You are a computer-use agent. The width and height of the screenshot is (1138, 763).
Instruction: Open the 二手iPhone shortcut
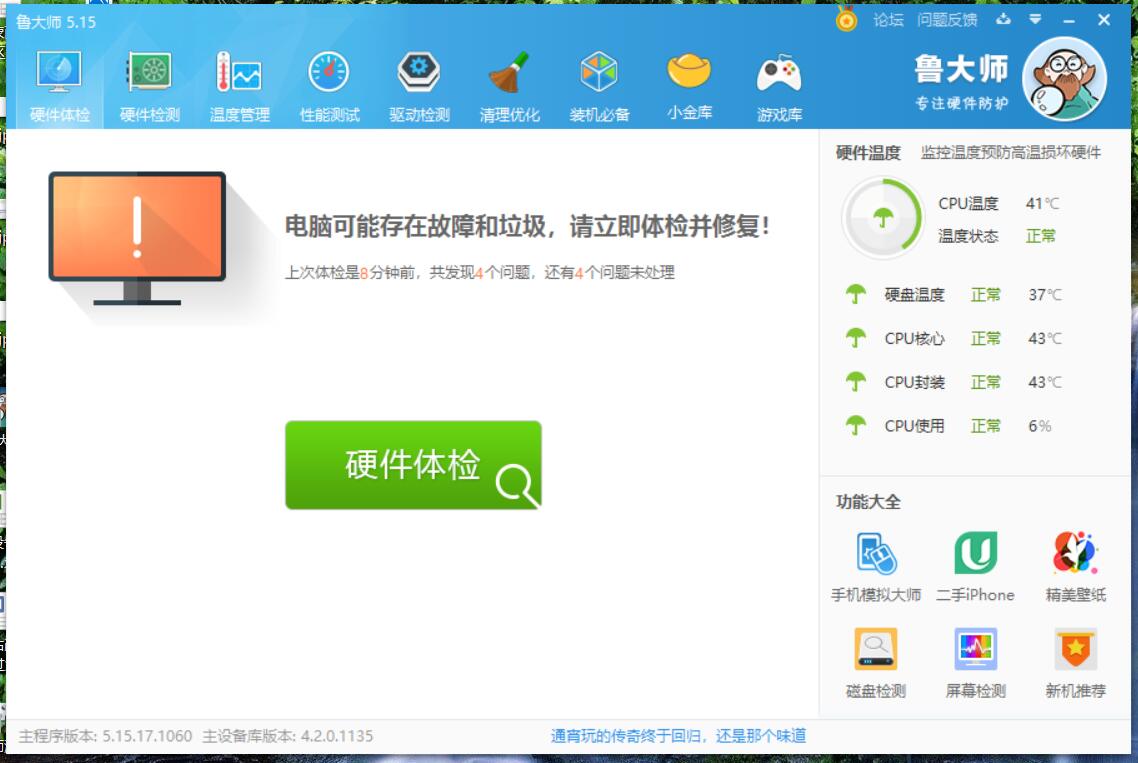[975, 566]
